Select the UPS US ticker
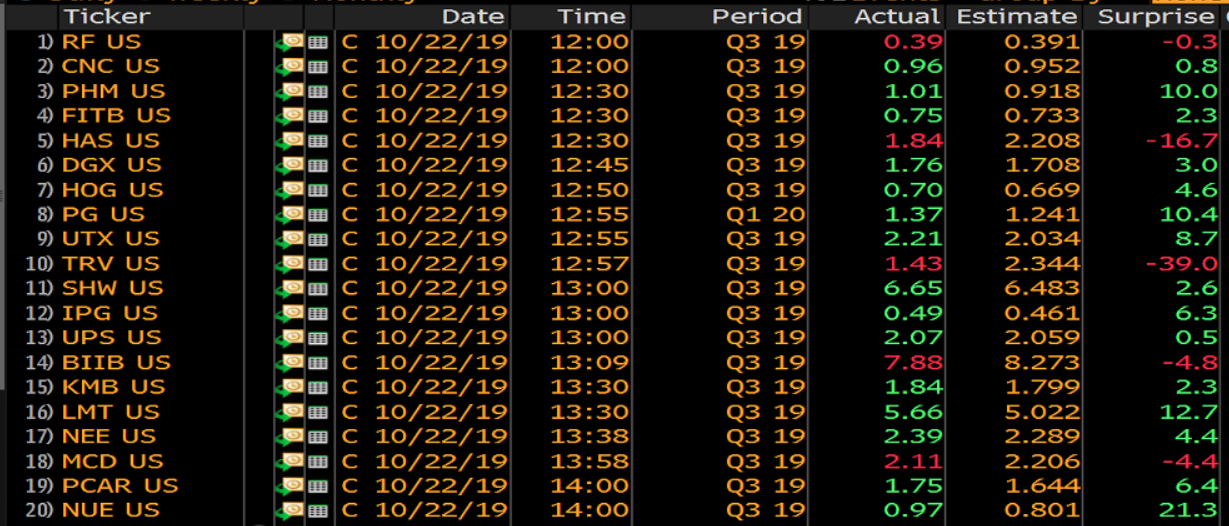1229x526 pixels. coord(111,337)
